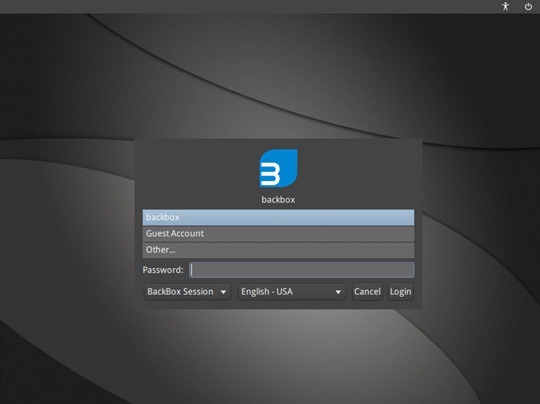The width and height of the screenshot is (540, 404).
Task: Open the accessibility menu icon
Action: click(x=505, y=7)
